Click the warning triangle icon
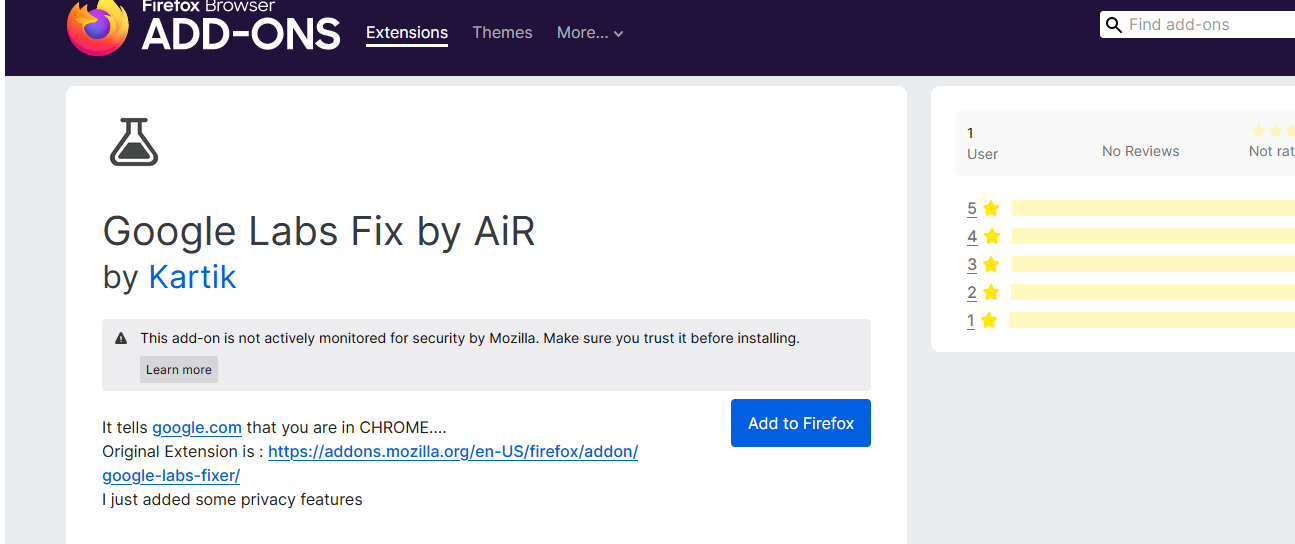This screenshot has height=544, width=1295. (x=121, y=339)
